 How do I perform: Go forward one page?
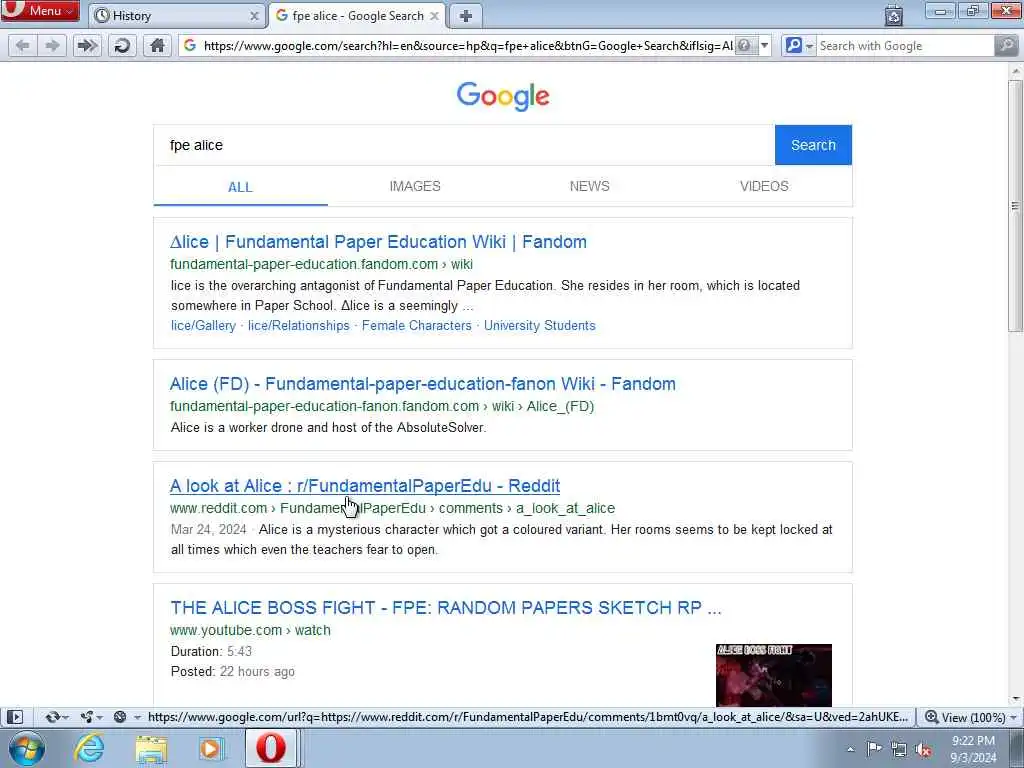point(52,46)
